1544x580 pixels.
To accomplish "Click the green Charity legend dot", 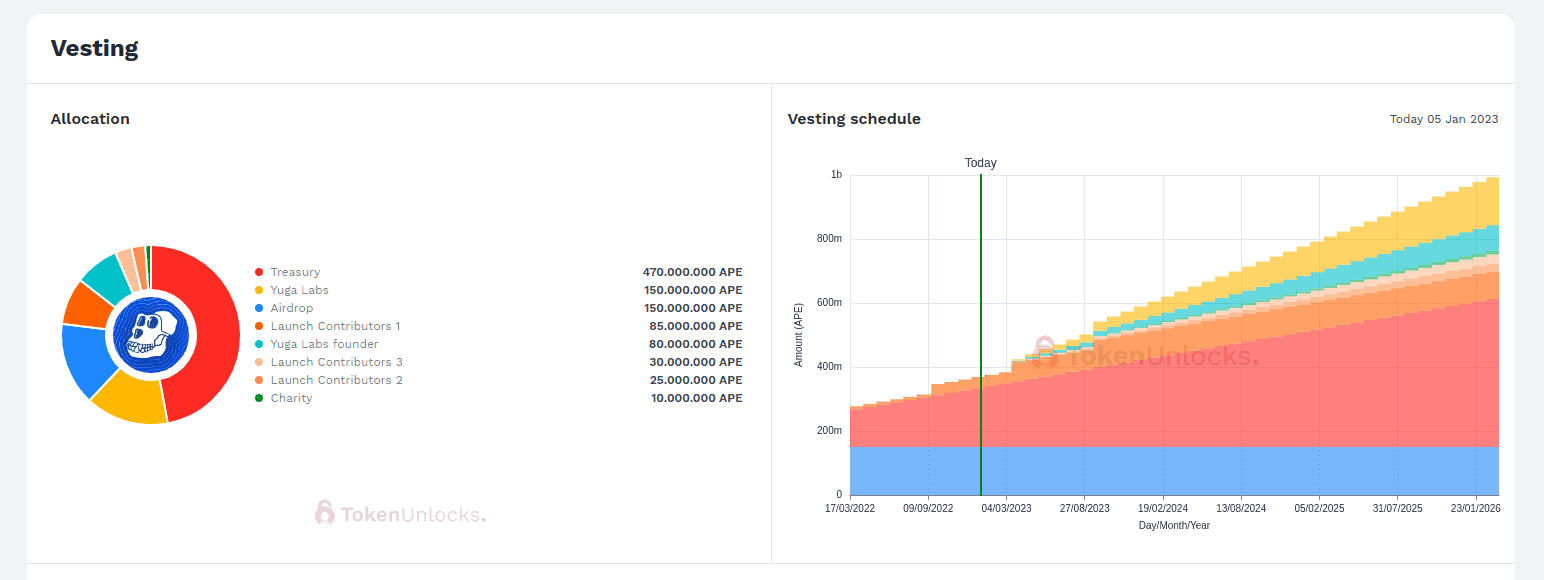I will [259, 398].
